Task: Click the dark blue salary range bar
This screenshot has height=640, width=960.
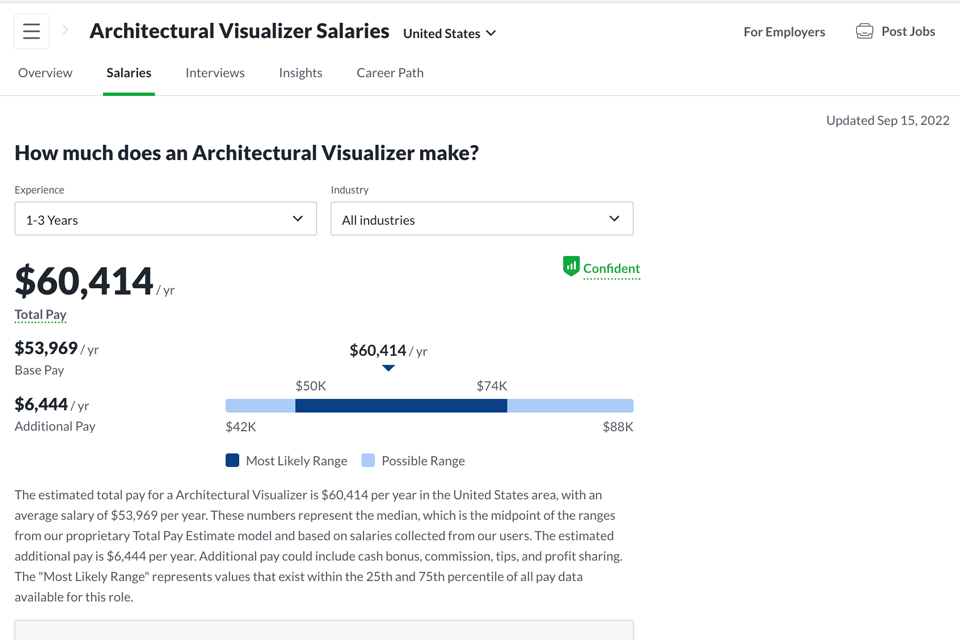Action: tap(401, 406)
